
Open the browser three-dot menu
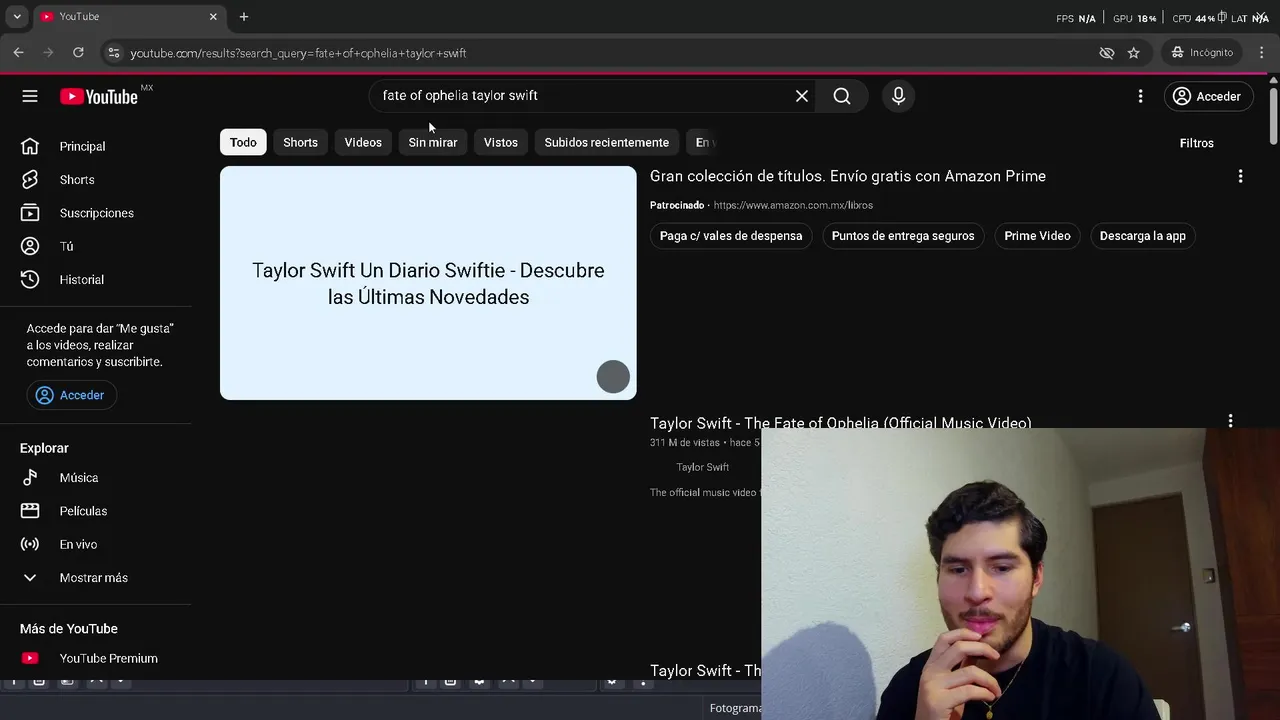pyautogui.click(x=1262, y=53)
